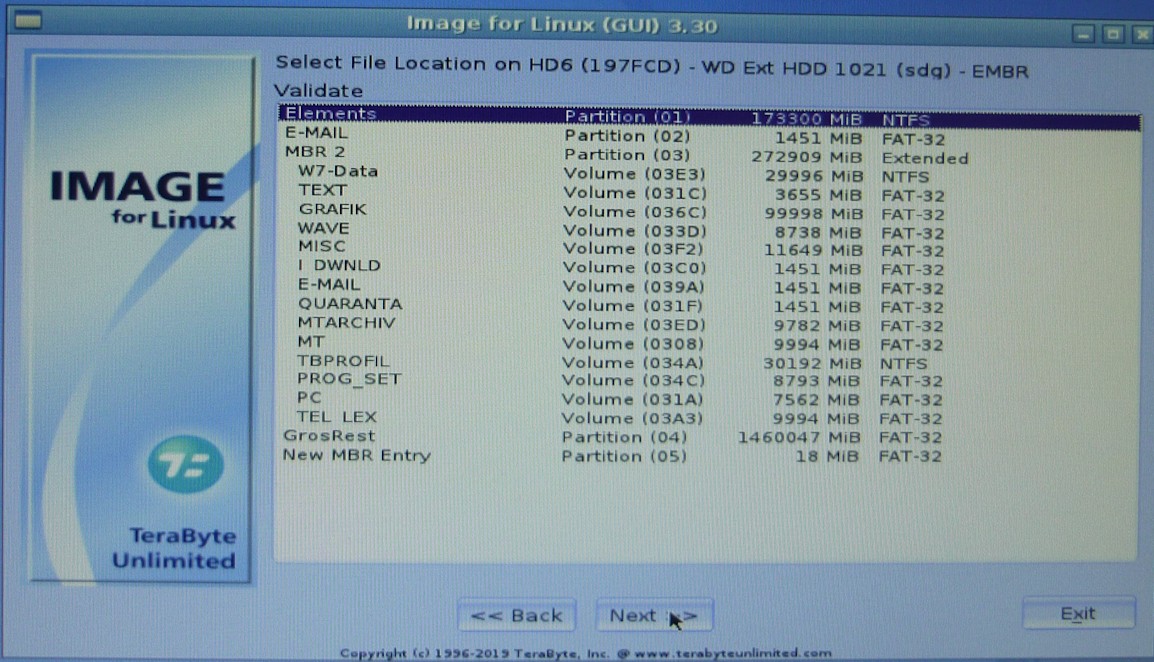This screenshot has height=662, width=1154.
Task: Select MISC volume row
Action: point(709,250)
